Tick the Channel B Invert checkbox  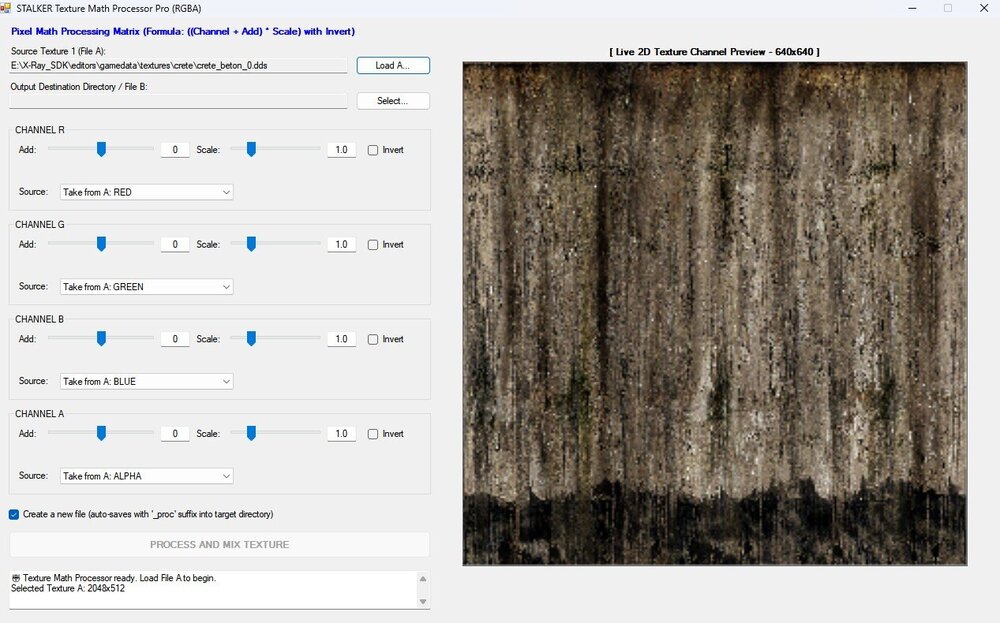pyautogui.click(x=373, y=340)
